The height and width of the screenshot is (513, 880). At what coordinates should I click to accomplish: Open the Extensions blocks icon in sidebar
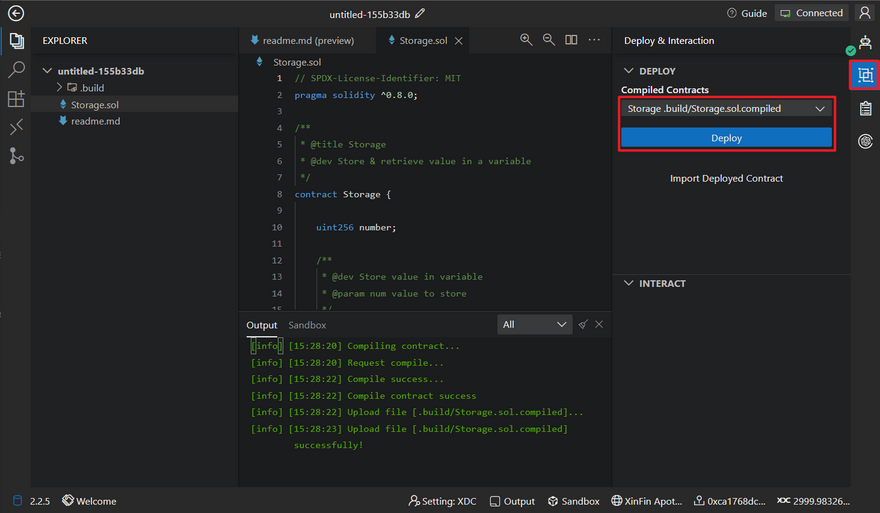(16, 99)
